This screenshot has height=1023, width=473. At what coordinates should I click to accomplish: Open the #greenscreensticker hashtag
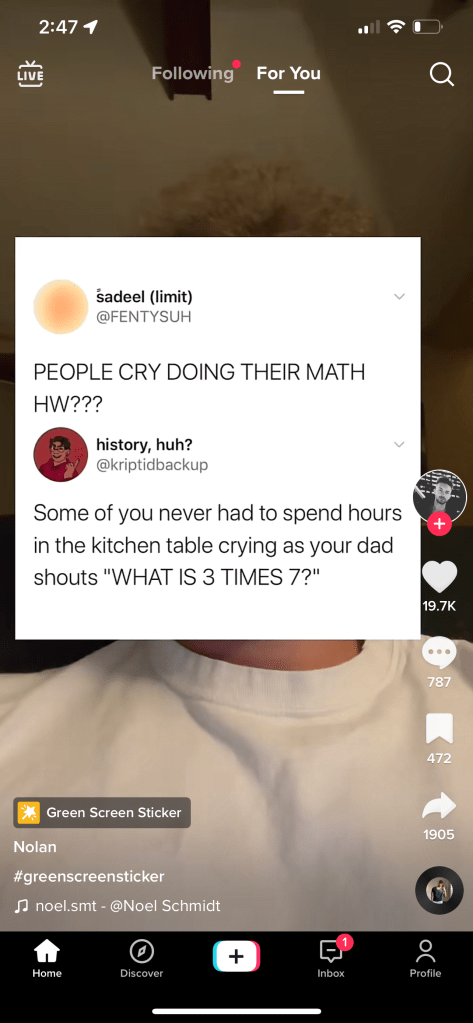(x=89, y=876)
